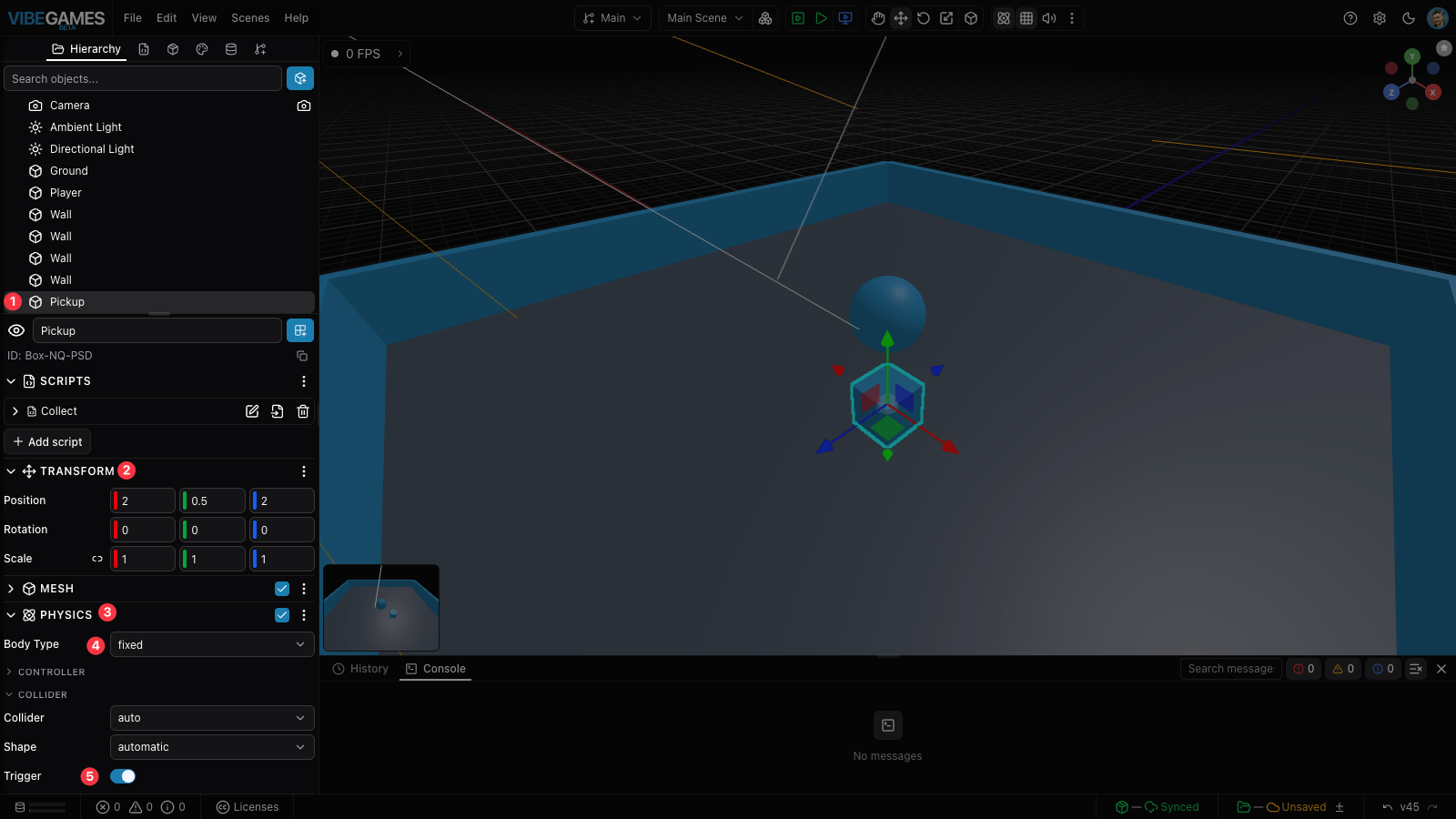Open Physics section options menu

tap(304, 615)
